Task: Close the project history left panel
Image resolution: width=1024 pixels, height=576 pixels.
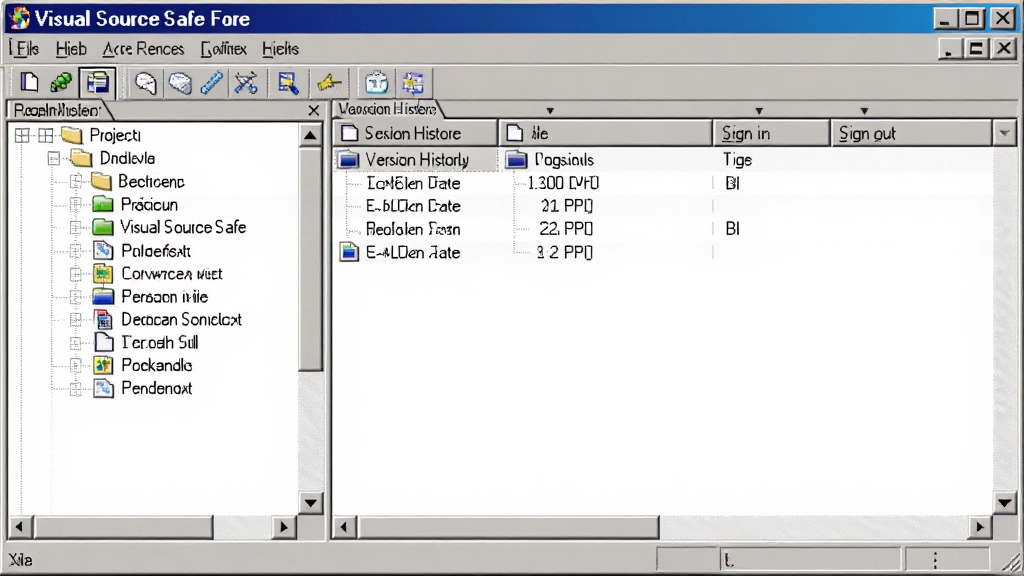Action: [314, 110]
